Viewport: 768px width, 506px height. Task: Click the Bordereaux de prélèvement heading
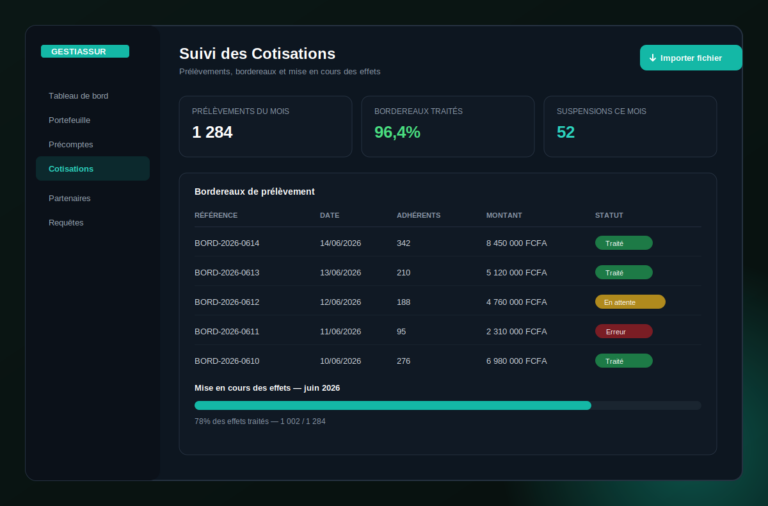(254, 192)
